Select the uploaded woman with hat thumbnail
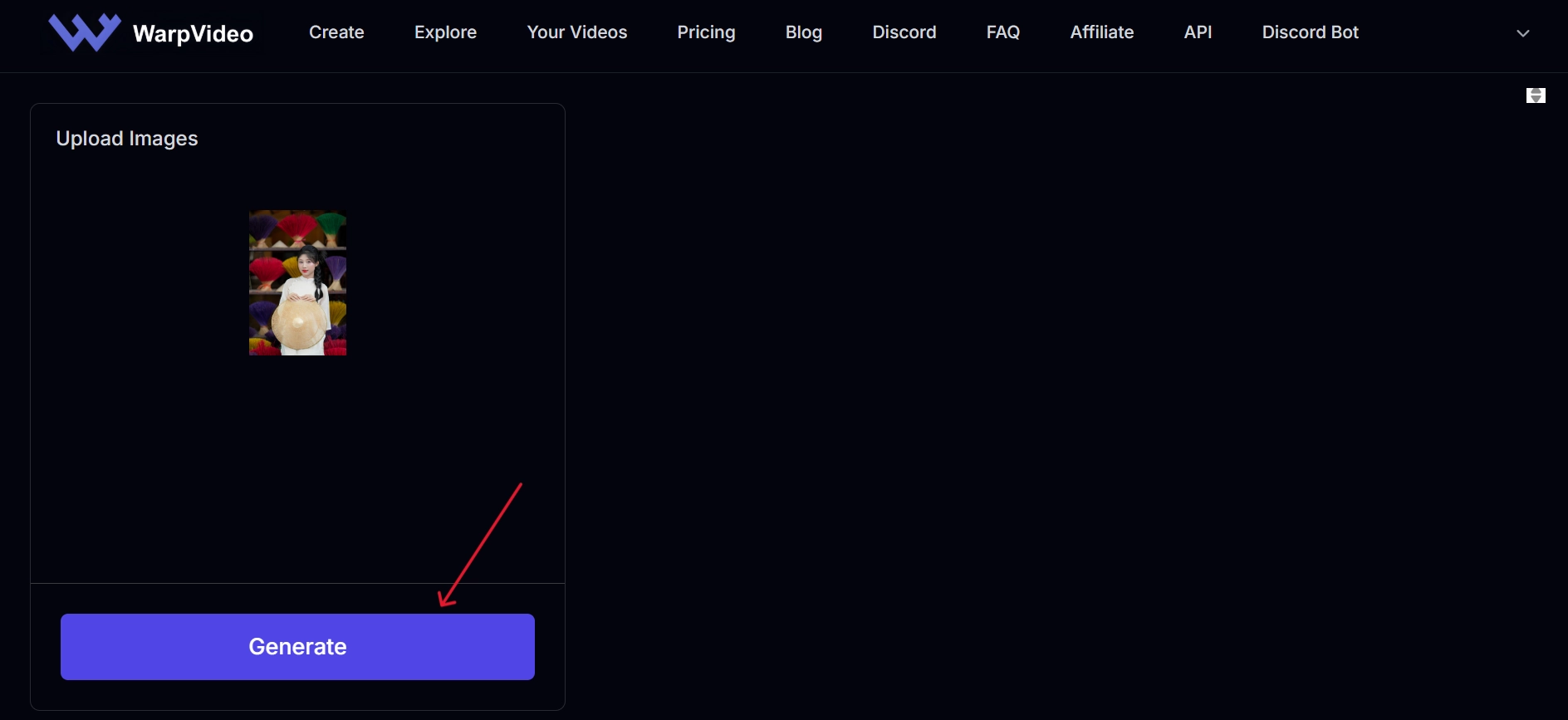1568x720 pixels. 297,282
